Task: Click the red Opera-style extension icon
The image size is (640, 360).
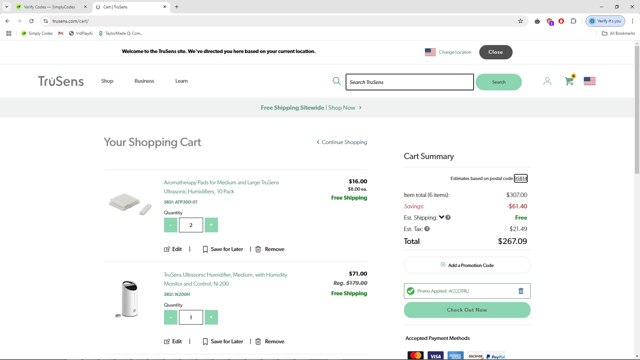Action: (x=561, y=21)
